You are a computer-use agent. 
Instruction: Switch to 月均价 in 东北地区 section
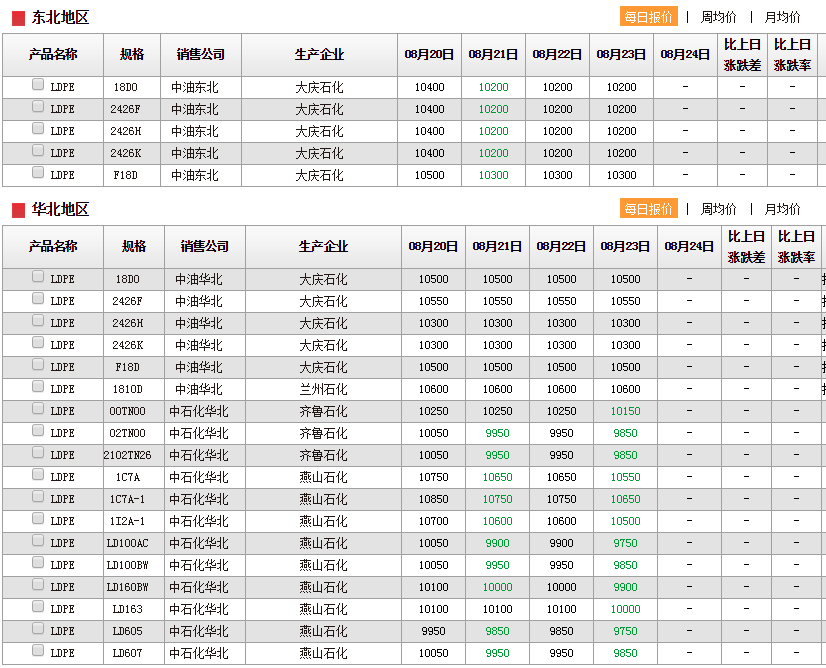point(782,17)
